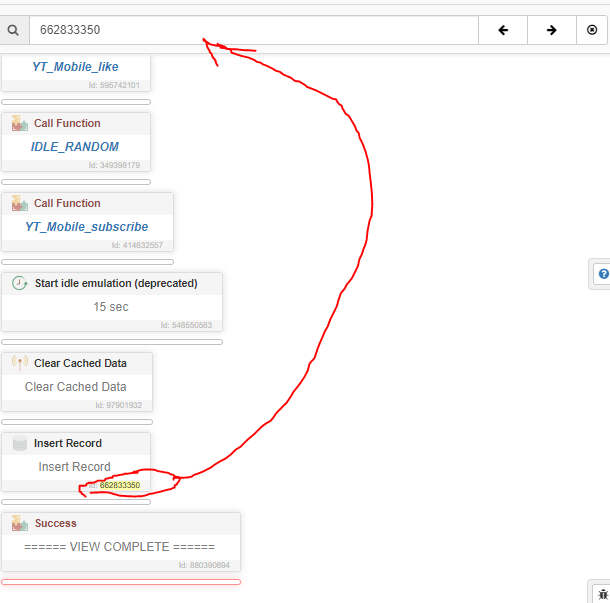Viewport: 610px width, 603px height.
Task: Open the help question mark icon
Action: pos(603,273)
